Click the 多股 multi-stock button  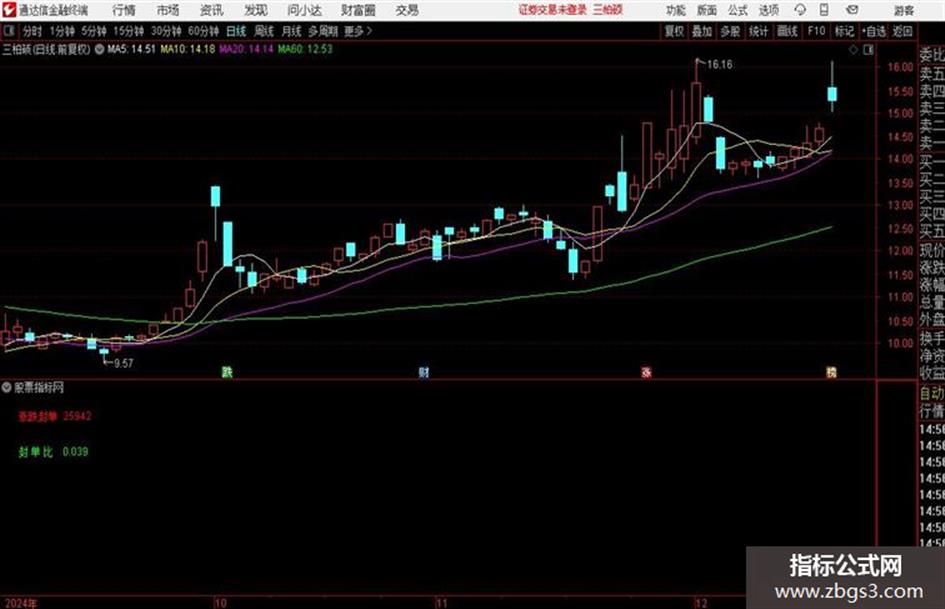point(730,31)
